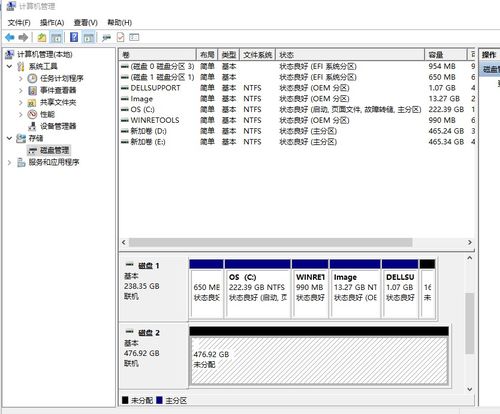Expand the 服务和应用程序 node
Screen dimensions: 500x414
pyautogui.click(x=9, y=162)
